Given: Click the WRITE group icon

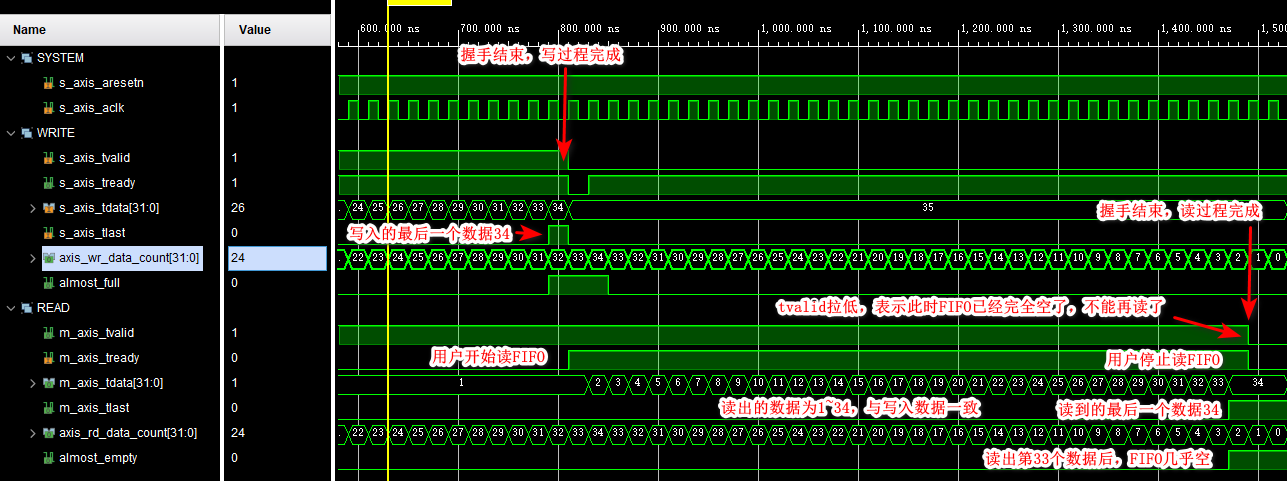Looking at the screenshot, I should pyautogui.click(x=27, y=133).
